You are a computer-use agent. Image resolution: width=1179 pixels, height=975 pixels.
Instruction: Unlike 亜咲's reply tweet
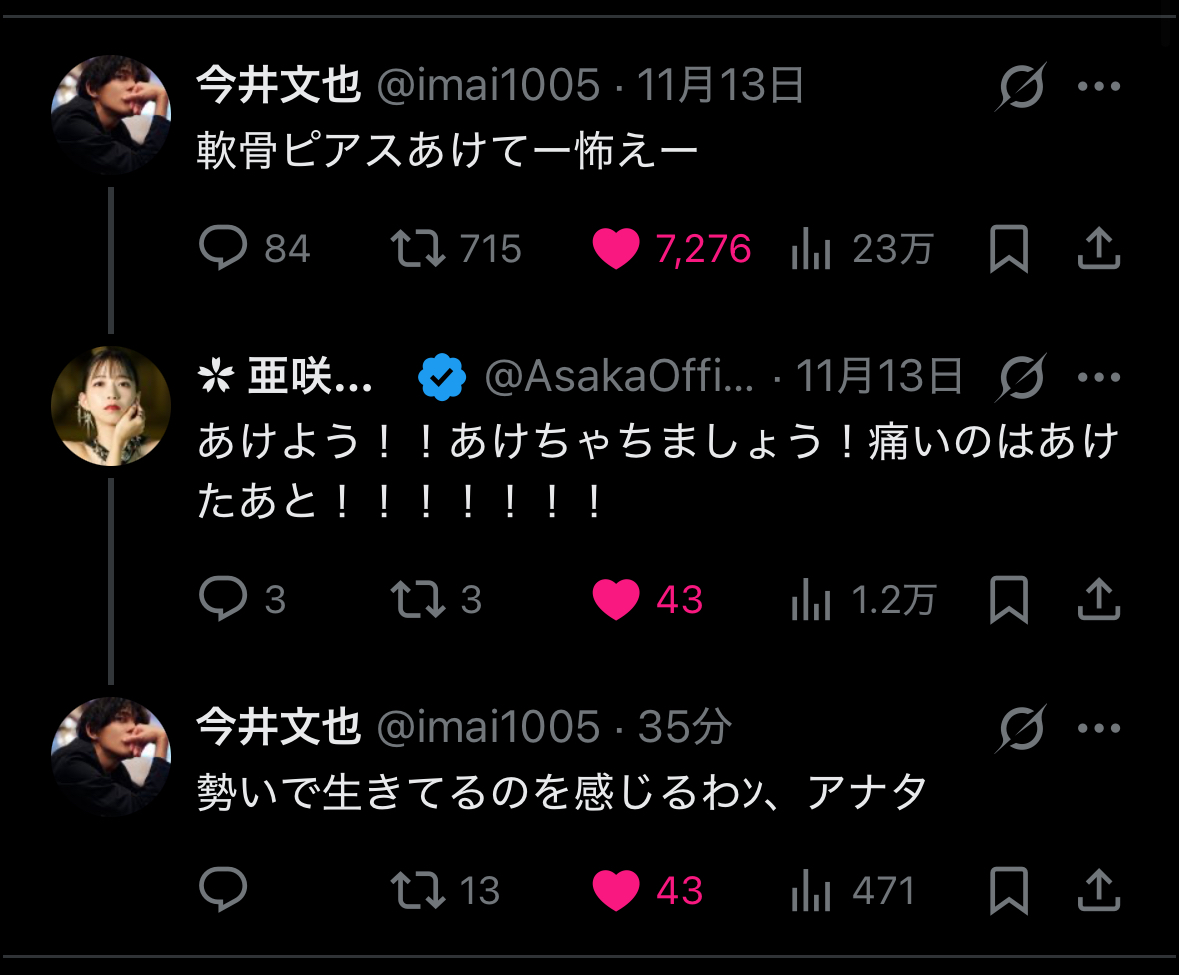[x=616, y=599]
